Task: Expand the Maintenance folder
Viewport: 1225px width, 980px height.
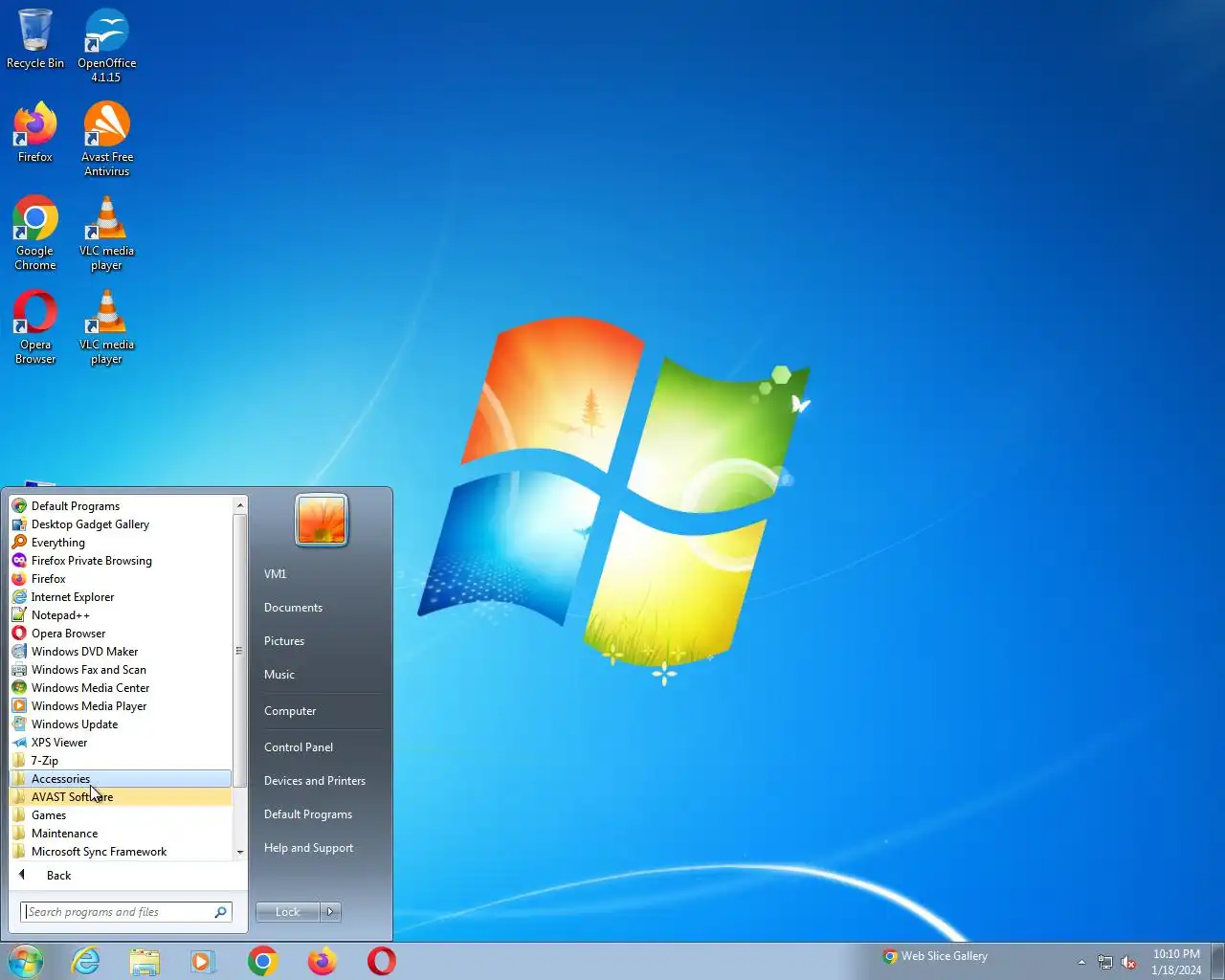Action: (x=121, y=833)
